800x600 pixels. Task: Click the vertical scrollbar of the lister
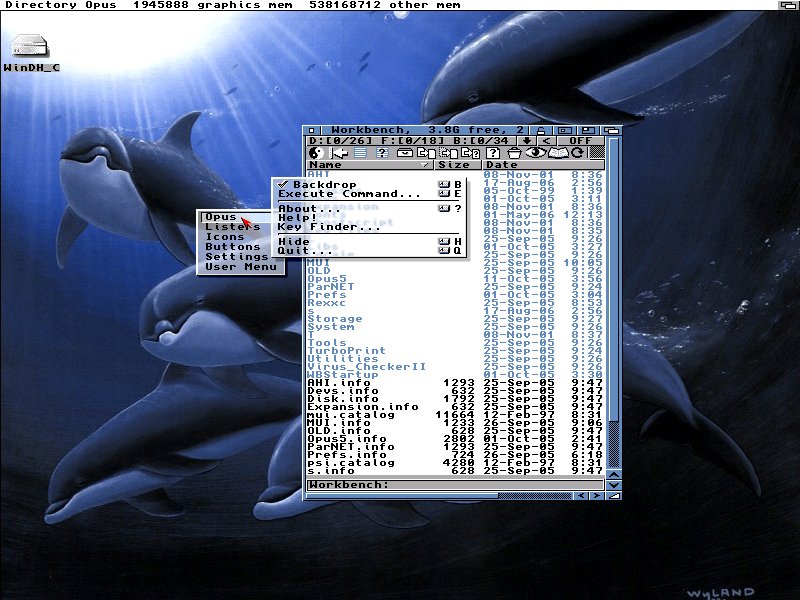(614, 303)
